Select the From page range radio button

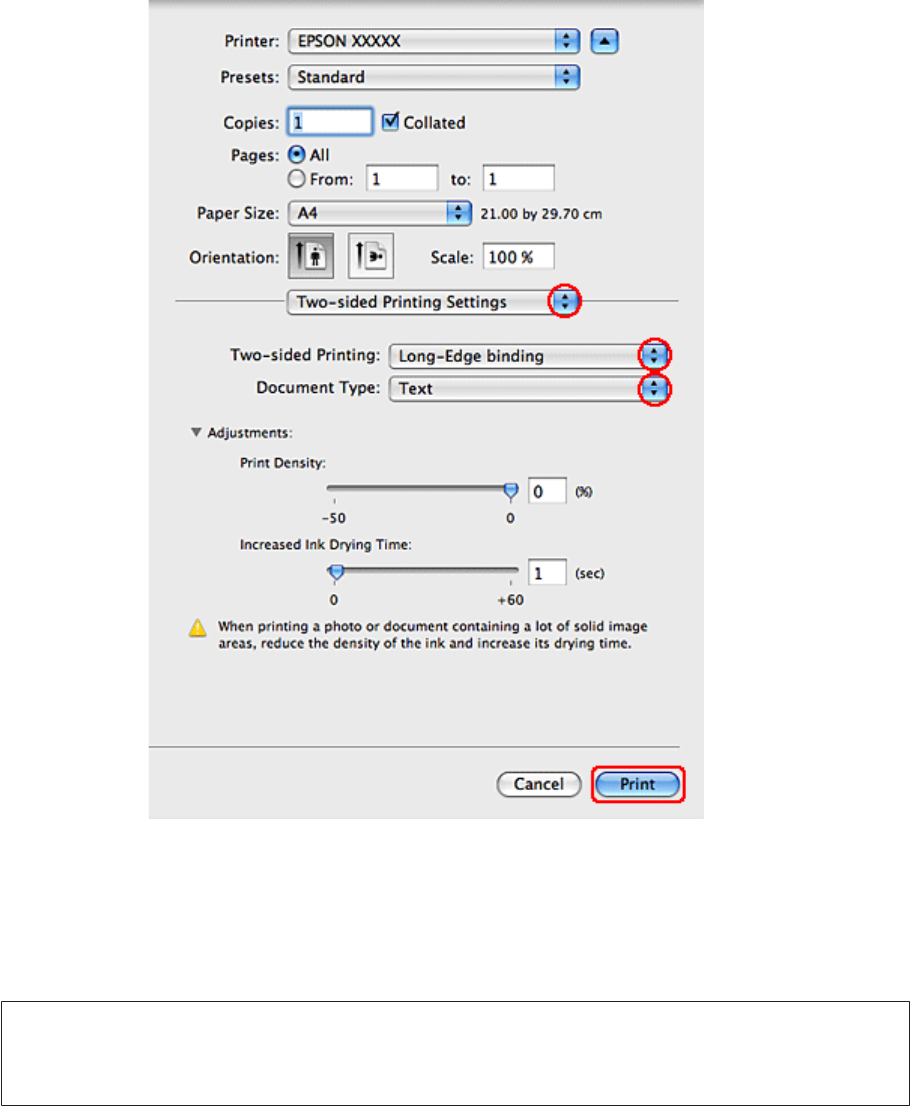pyautogui.click(x=297, y=179)
